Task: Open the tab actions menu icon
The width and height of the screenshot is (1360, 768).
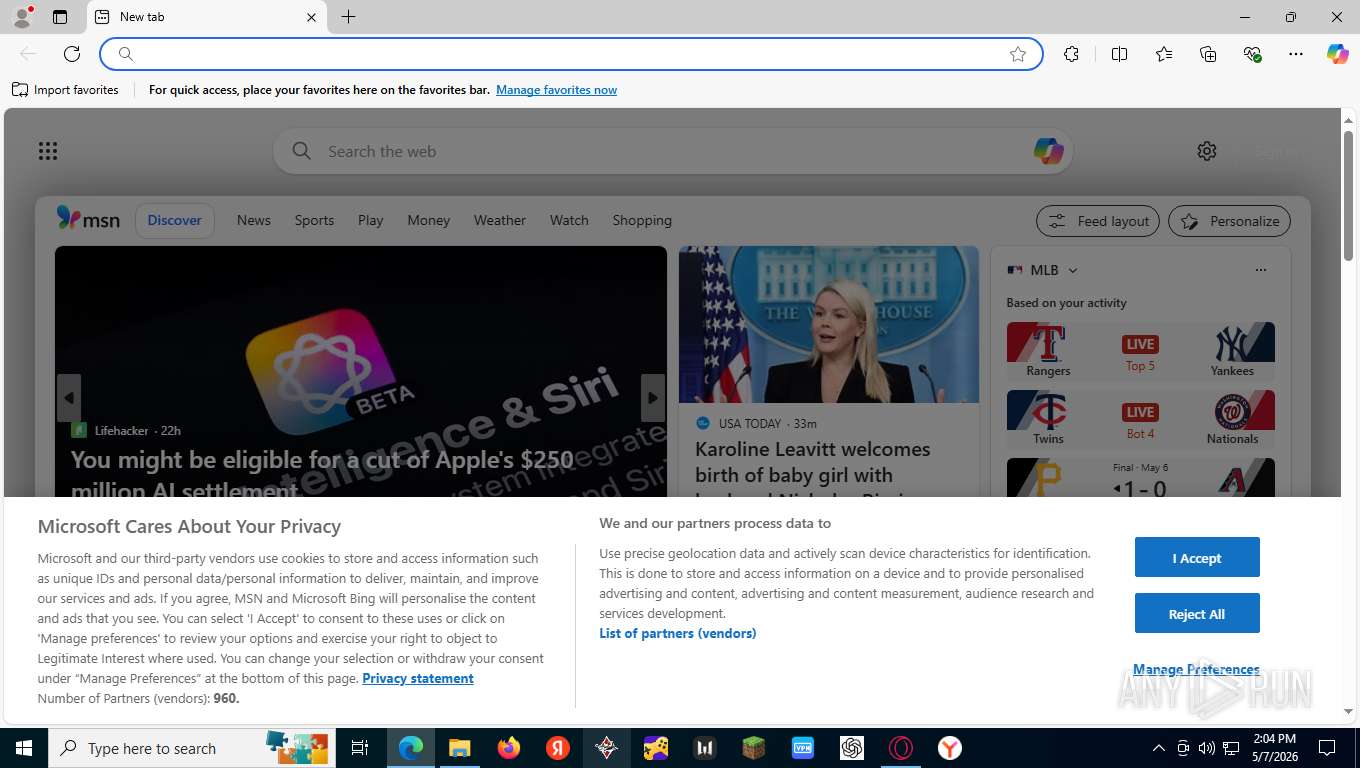Action: point(60,17)
